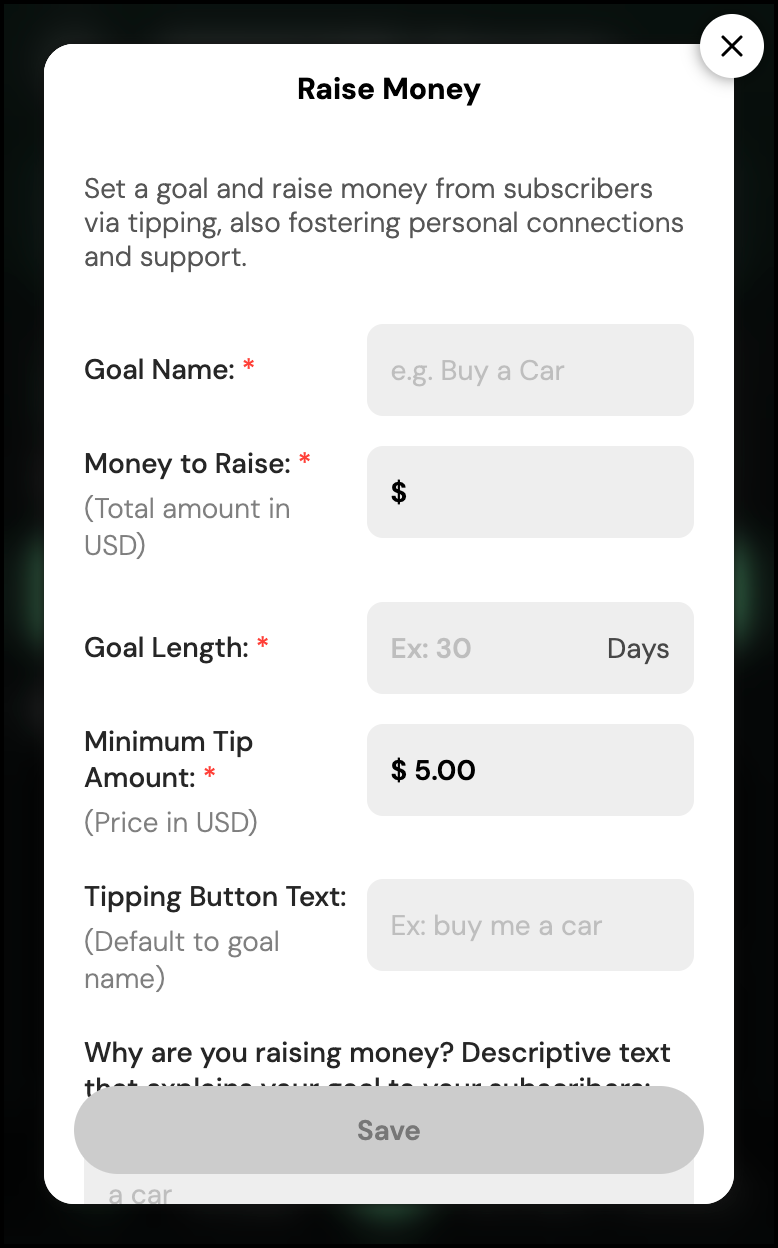Click the description text area showing "a car"
Image resolution: width=778 pixels, height=1248 pixels.
click(388, 1191)
